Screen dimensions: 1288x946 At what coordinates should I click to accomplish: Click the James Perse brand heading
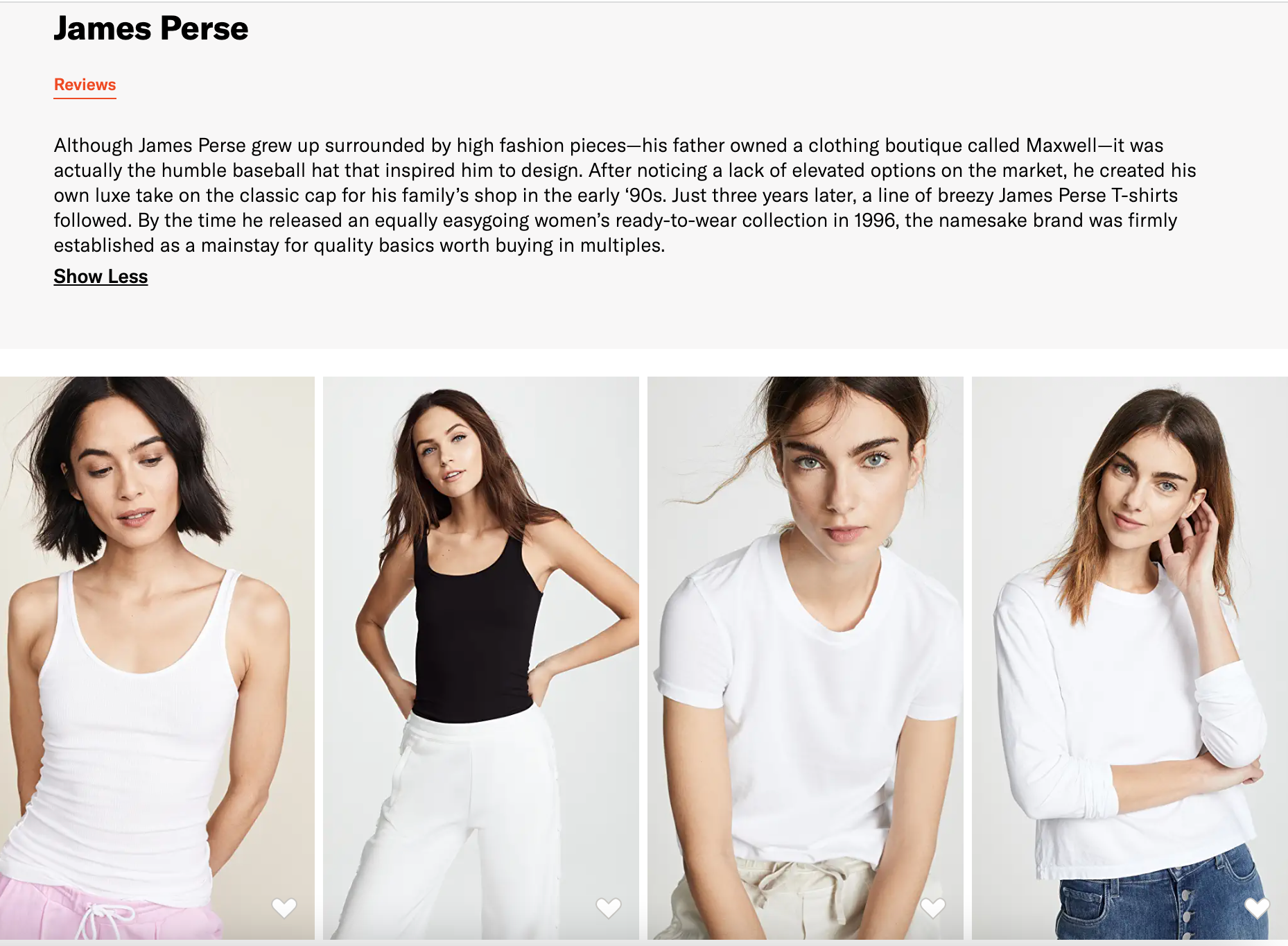pos(151,28)
